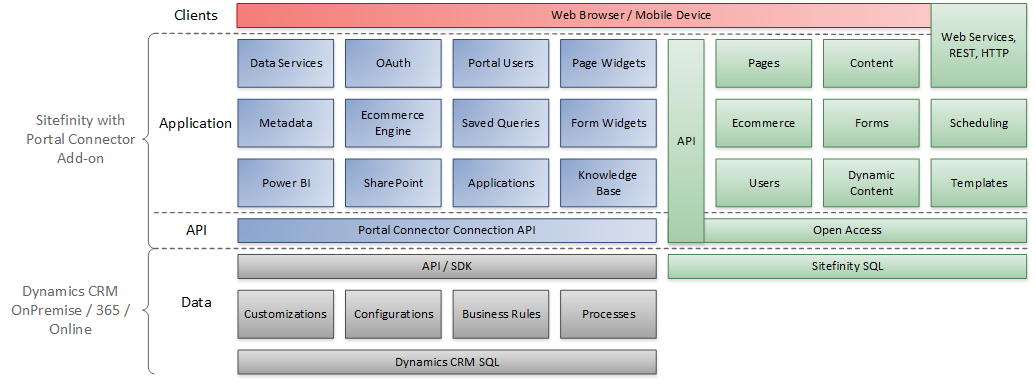
Task: Click the Clients layer label
Action: tap(196, 15)
